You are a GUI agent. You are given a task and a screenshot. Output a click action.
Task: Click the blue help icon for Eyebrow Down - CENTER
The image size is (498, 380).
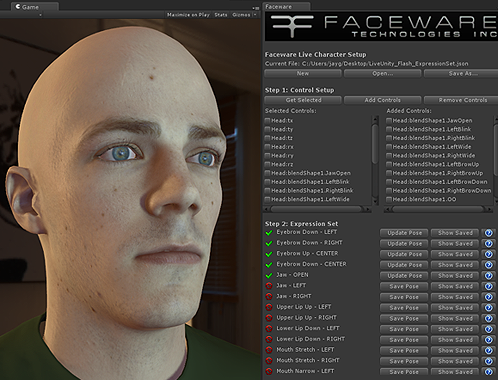pyautogui.click(x=488, y=265)
